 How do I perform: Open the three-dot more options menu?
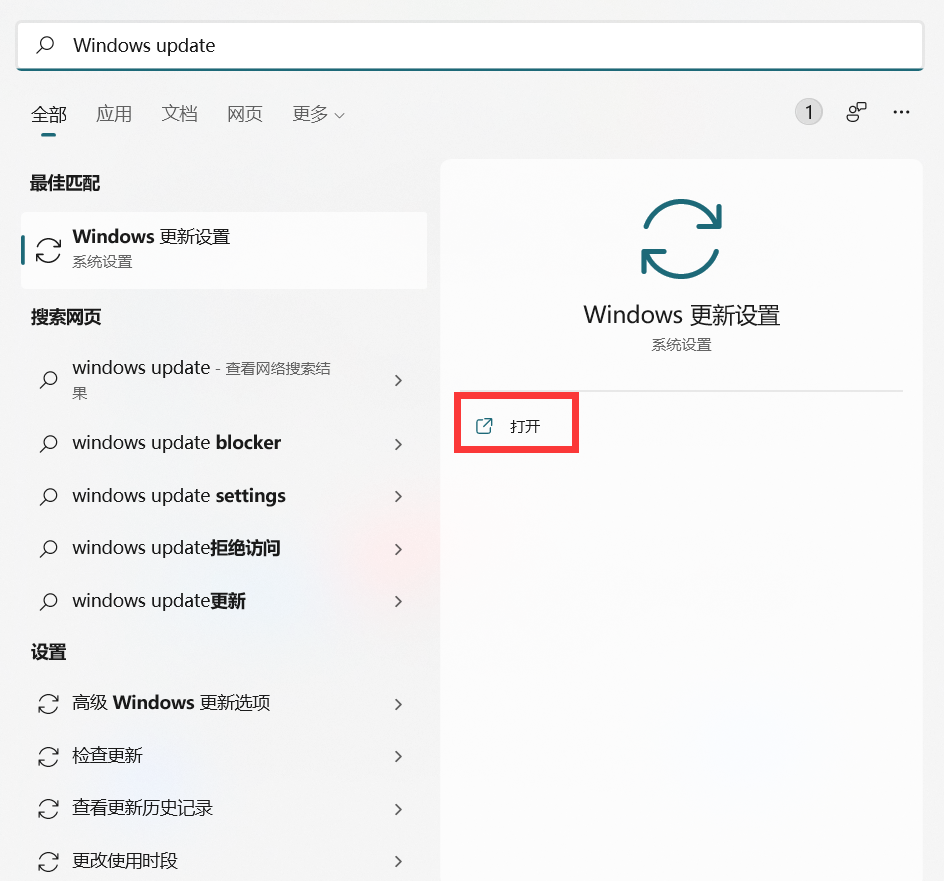[901, 112]
